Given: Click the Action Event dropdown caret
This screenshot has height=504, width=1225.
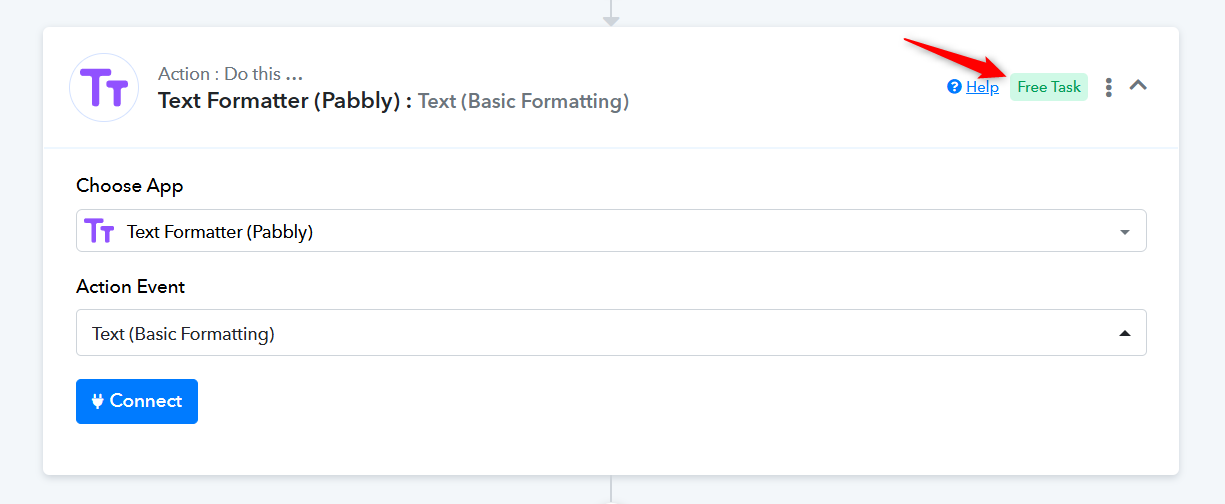Looking at the screenshot, I should point(1125,334).
